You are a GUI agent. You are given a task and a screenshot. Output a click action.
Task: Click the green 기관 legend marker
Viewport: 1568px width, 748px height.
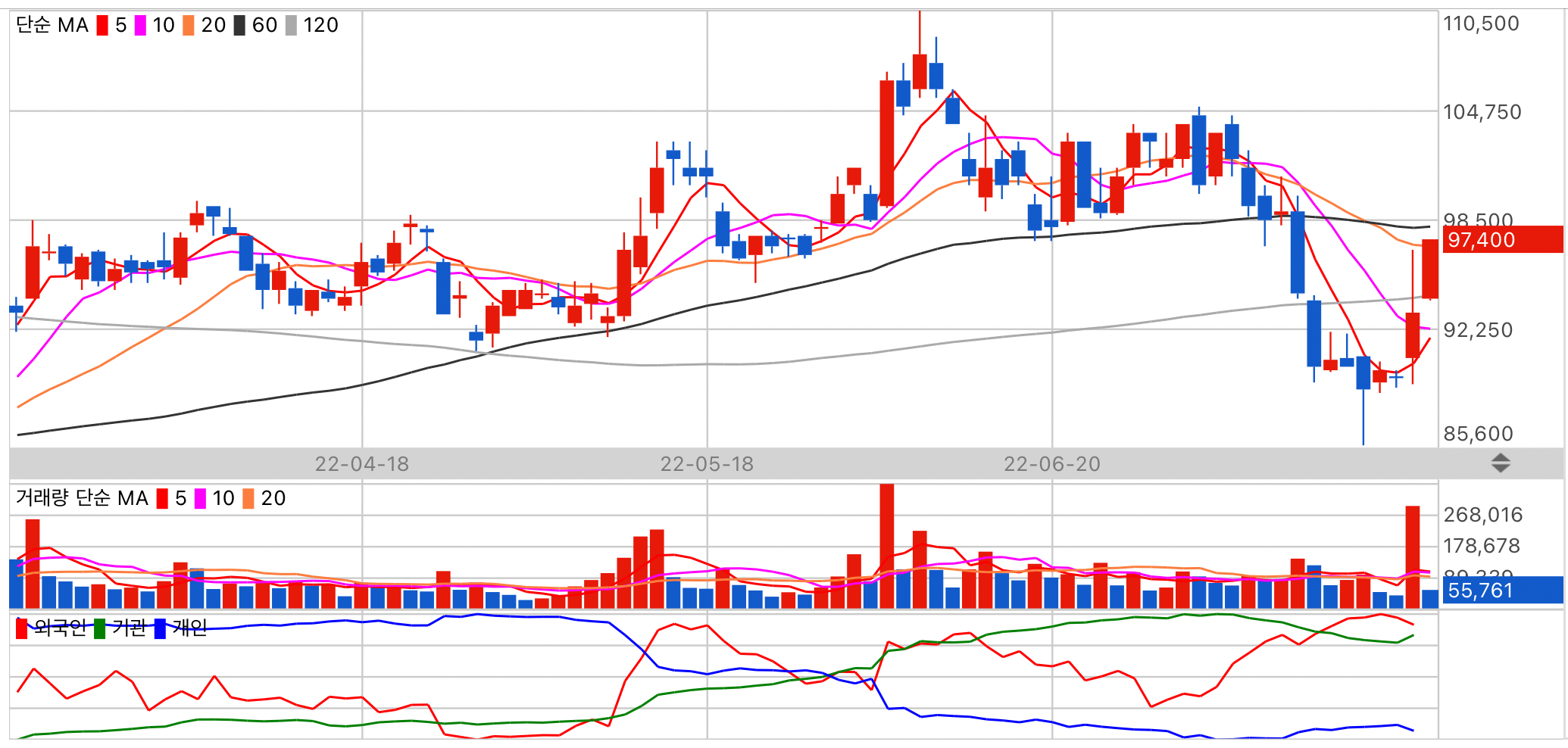click(x=99, y=628)
